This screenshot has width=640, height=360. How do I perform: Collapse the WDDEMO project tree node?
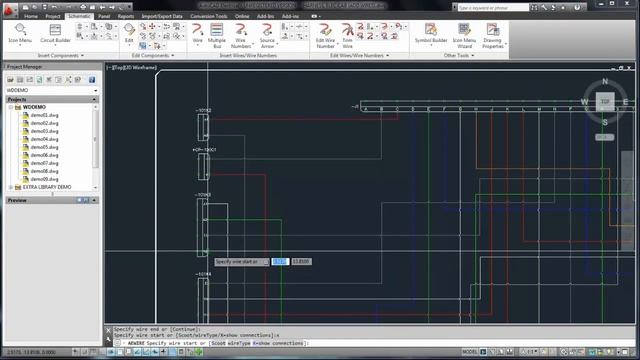click(x=11, y=107)
